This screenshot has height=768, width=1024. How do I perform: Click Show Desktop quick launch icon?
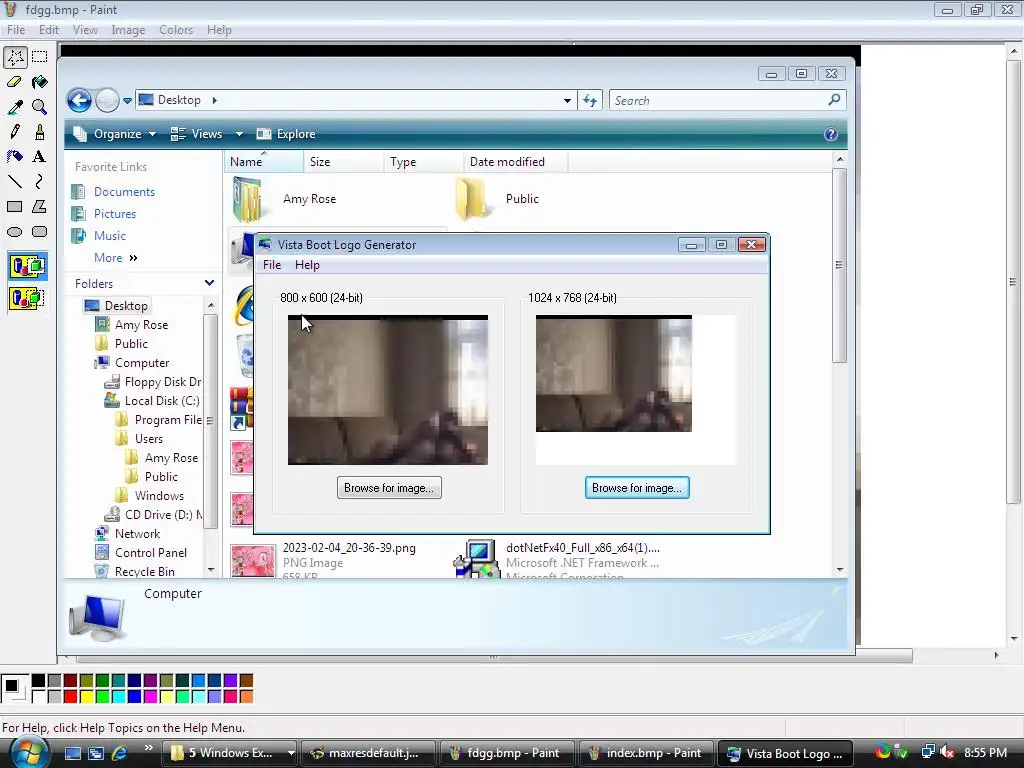click(72, 753)
